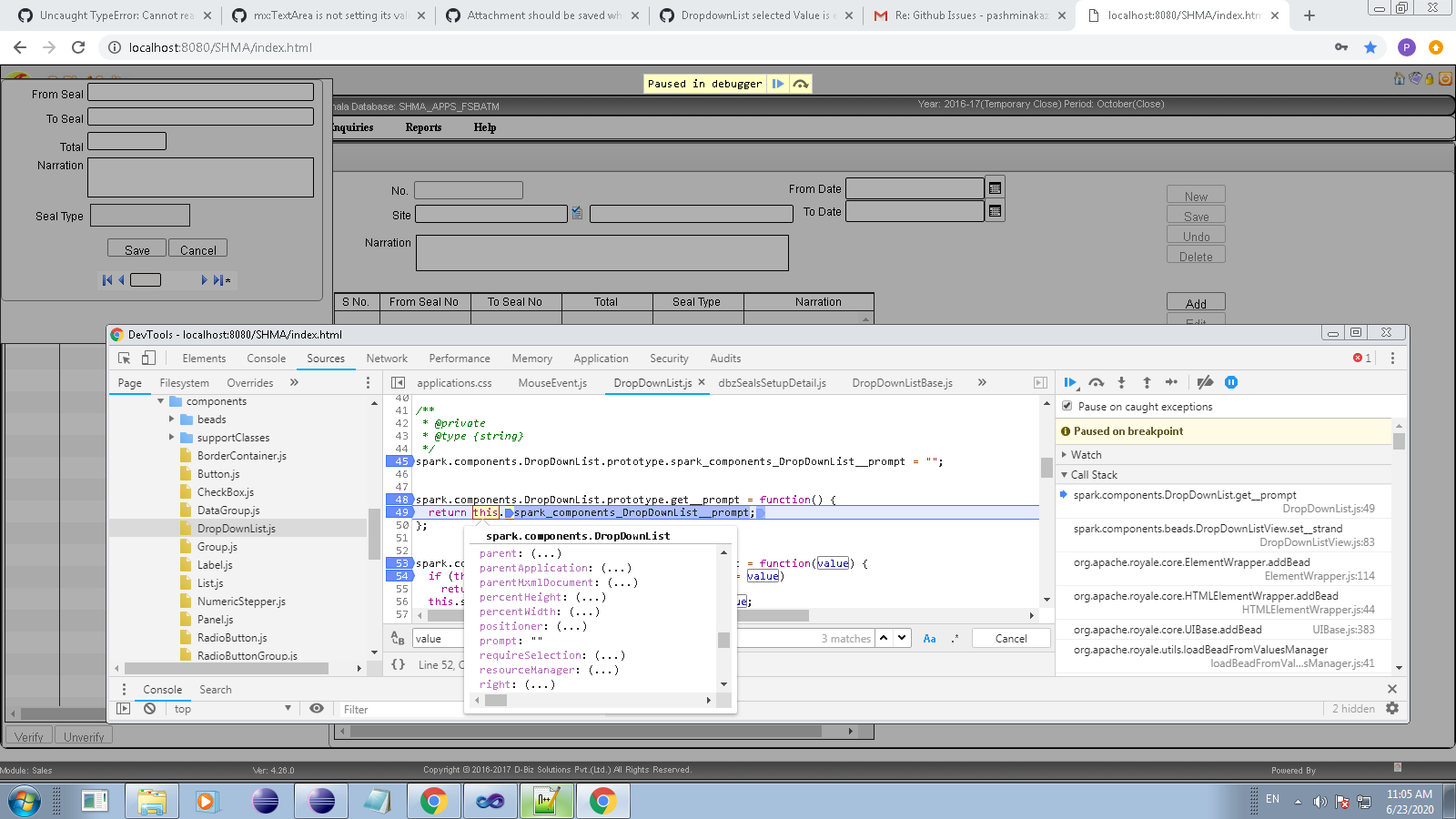Expand the Watch section
Image resolution: width=1456 pixels, height=819 pixels.
coord(1086,455)
